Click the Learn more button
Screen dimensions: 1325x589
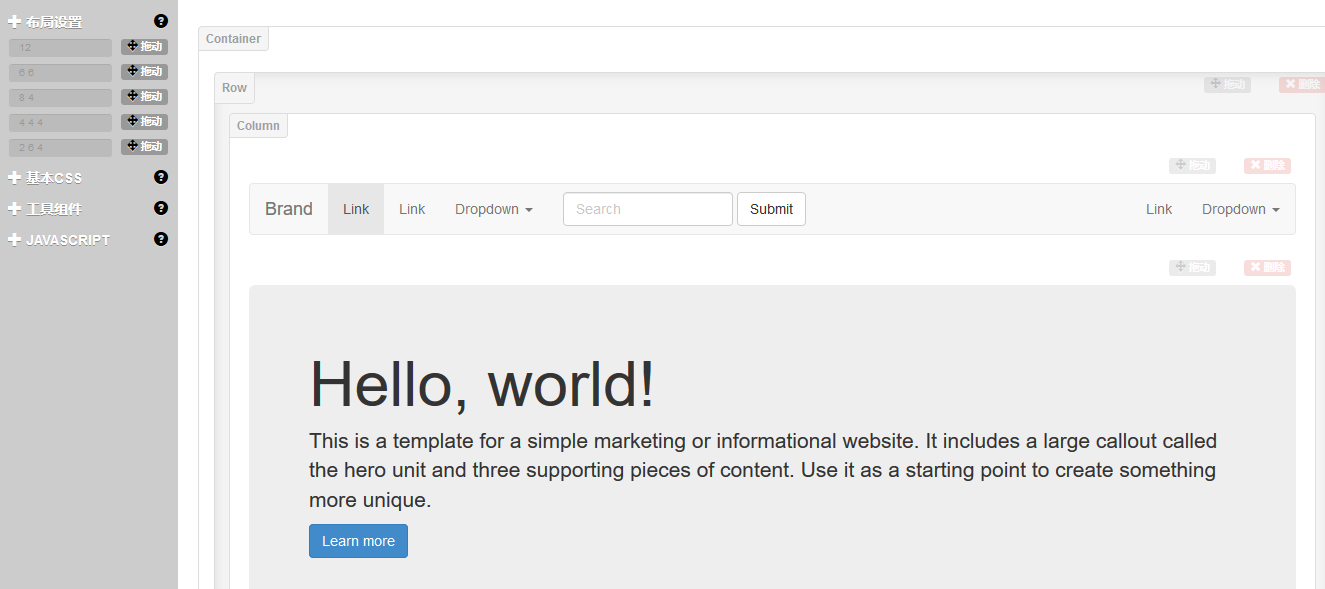click(358, 541)
